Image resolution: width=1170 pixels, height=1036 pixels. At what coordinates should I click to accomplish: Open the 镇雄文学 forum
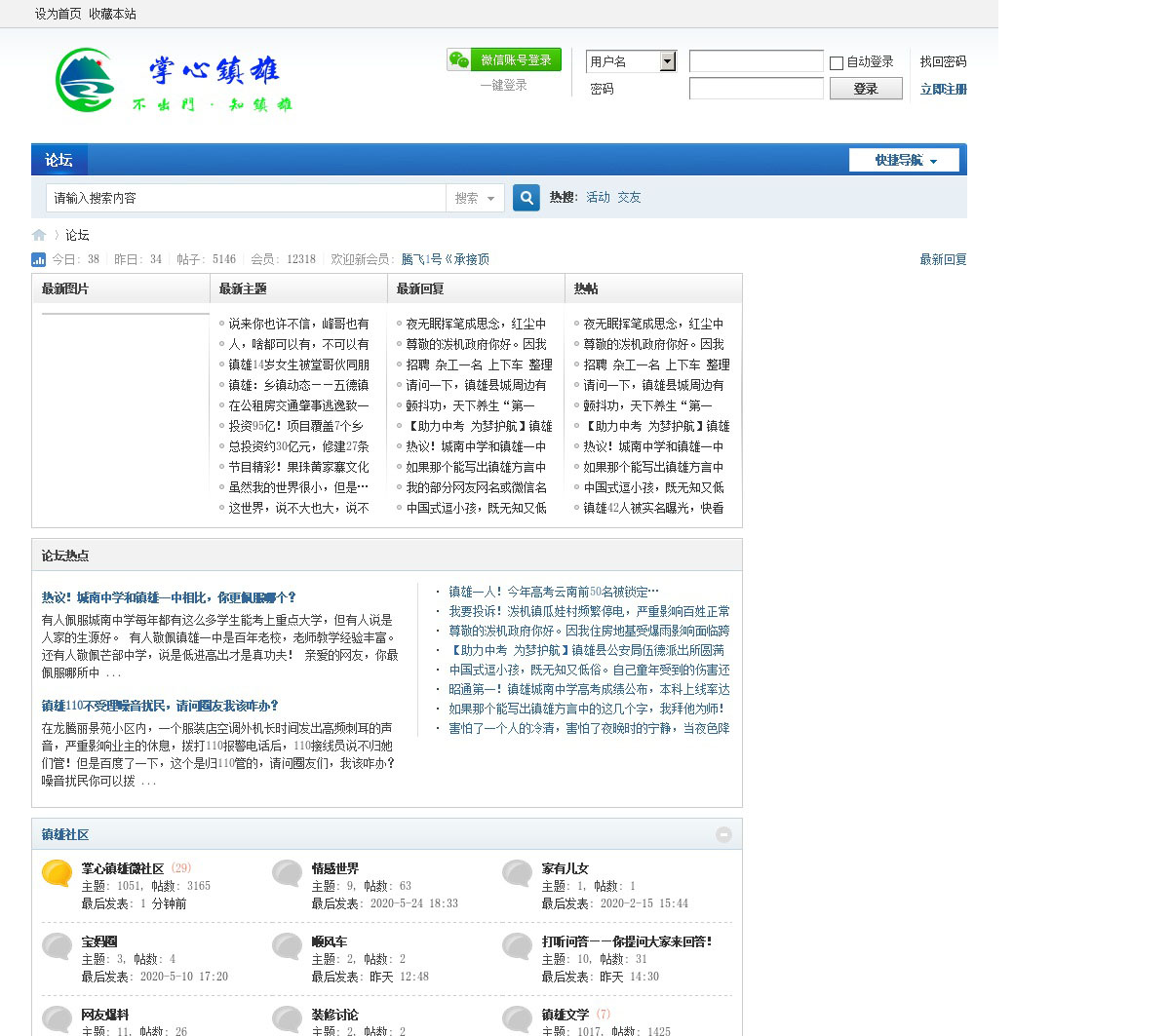(x=565, y=1015)
